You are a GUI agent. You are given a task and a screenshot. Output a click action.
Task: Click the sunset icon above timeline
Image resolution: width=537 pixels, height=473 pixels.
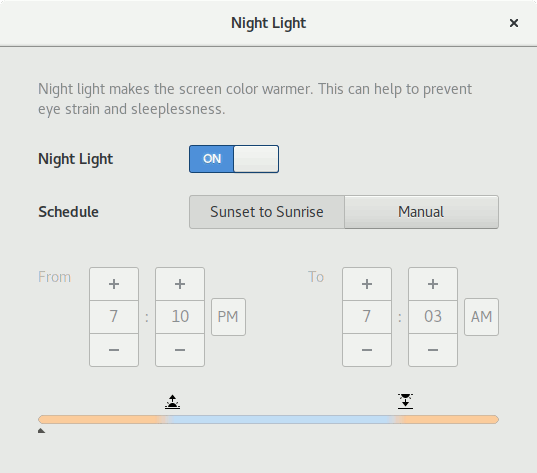pyautogui.click(x=405, y=401)
